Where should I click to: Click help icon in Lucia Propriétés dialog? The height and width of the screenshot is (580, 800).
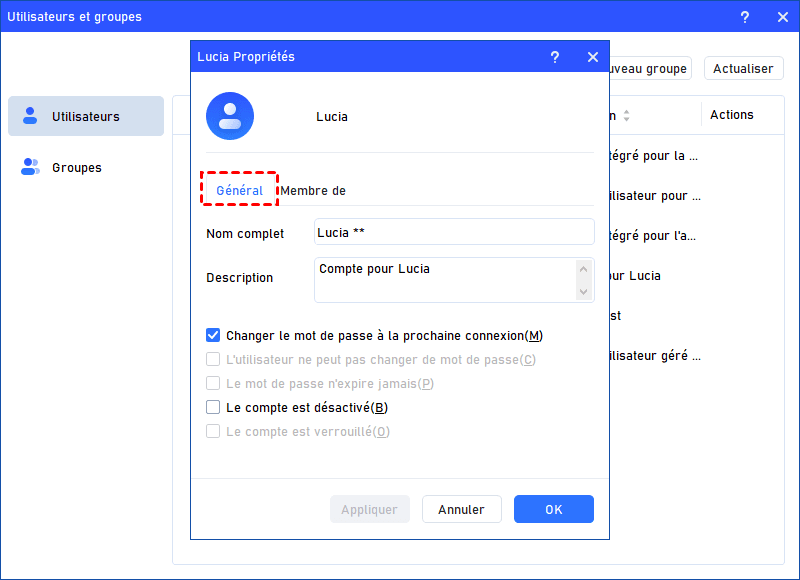pyautogui.click(x=555, y=57)
